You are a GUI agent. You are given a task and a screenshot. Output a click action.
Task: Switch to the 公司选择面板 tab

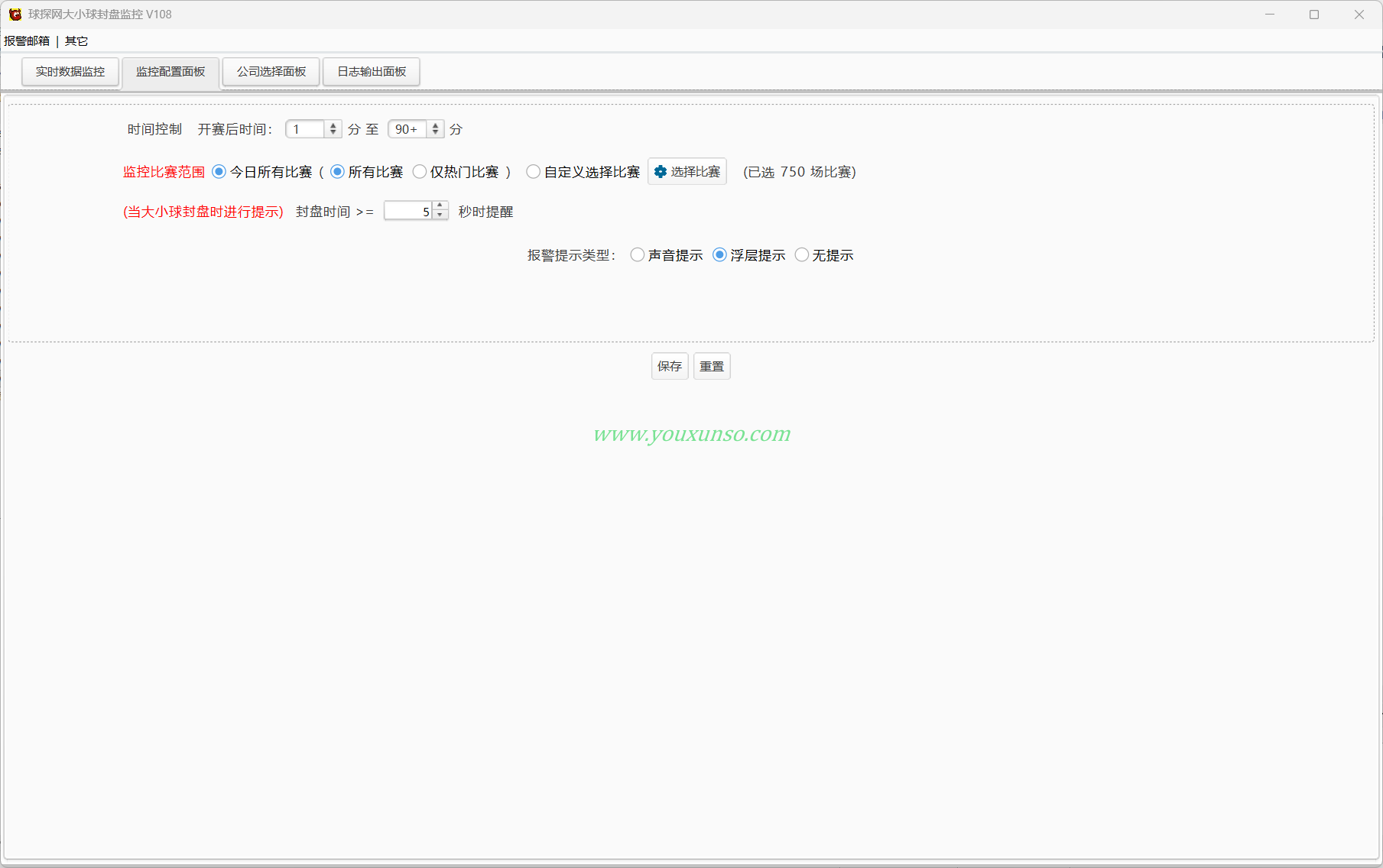pos(271,72)
